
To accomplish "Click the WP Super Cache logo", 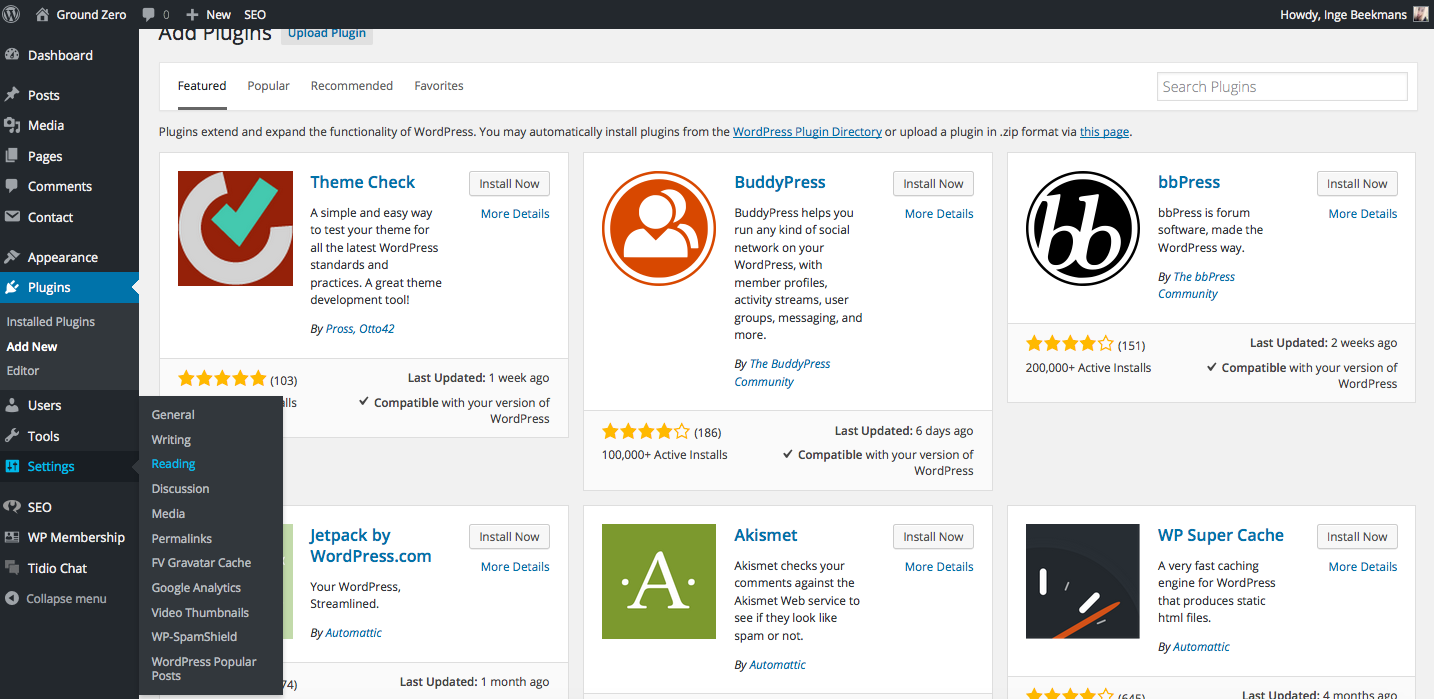I will tap(1083, 581).
